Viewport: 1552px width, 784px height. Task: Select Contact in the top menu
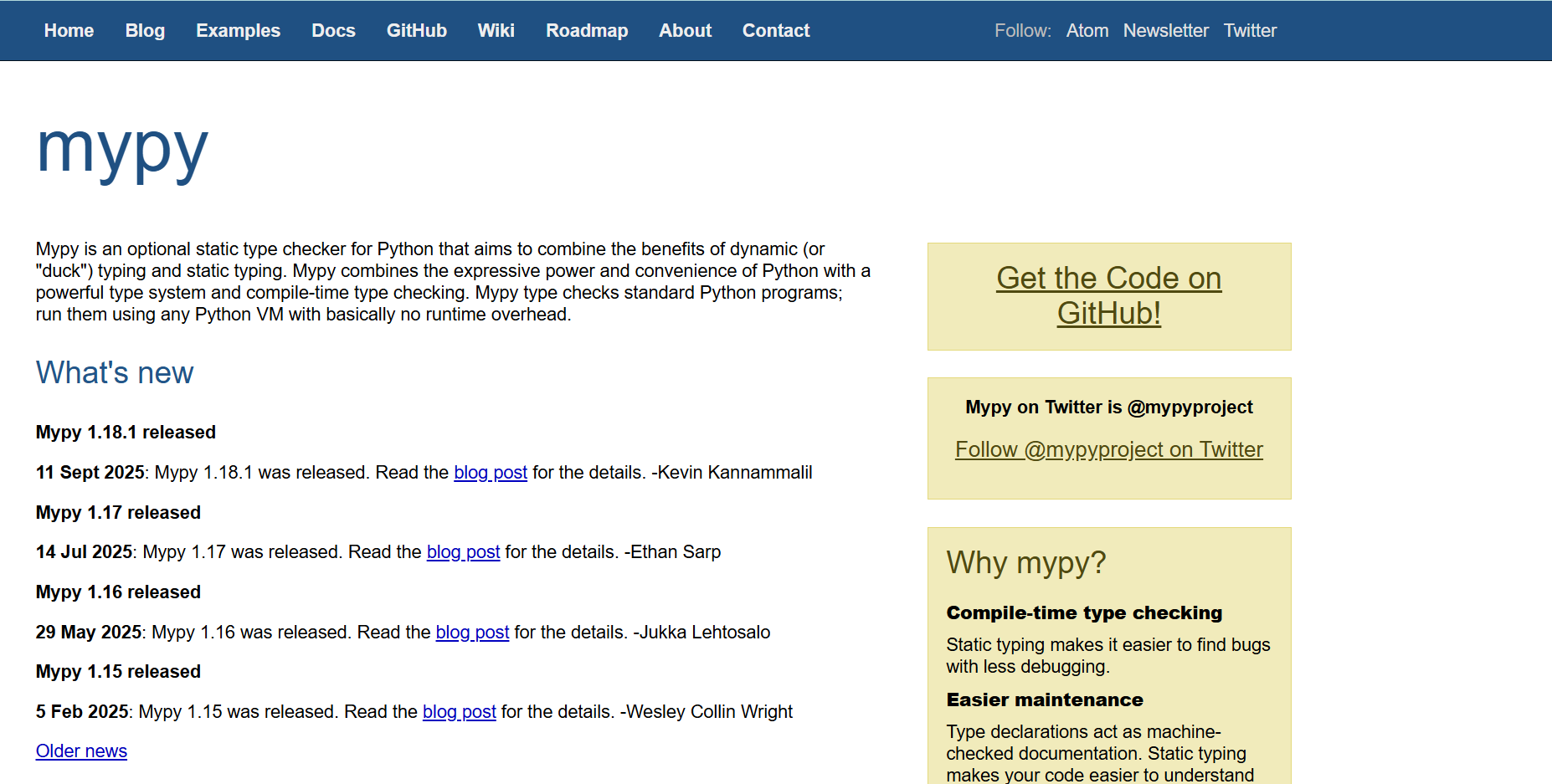[x=775, y=31]
